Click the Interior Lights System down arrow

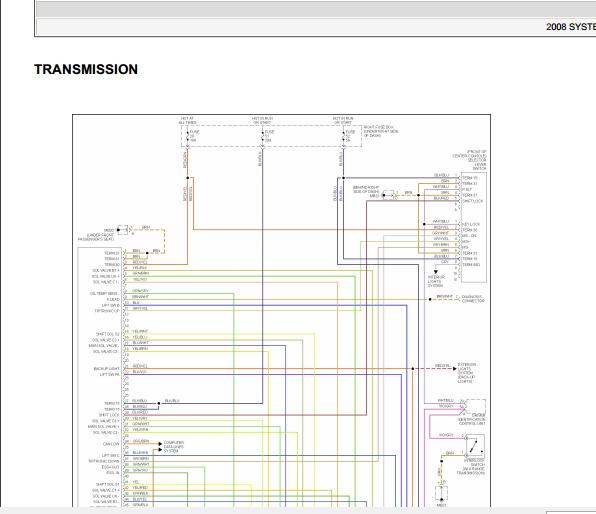click(436, 272)
